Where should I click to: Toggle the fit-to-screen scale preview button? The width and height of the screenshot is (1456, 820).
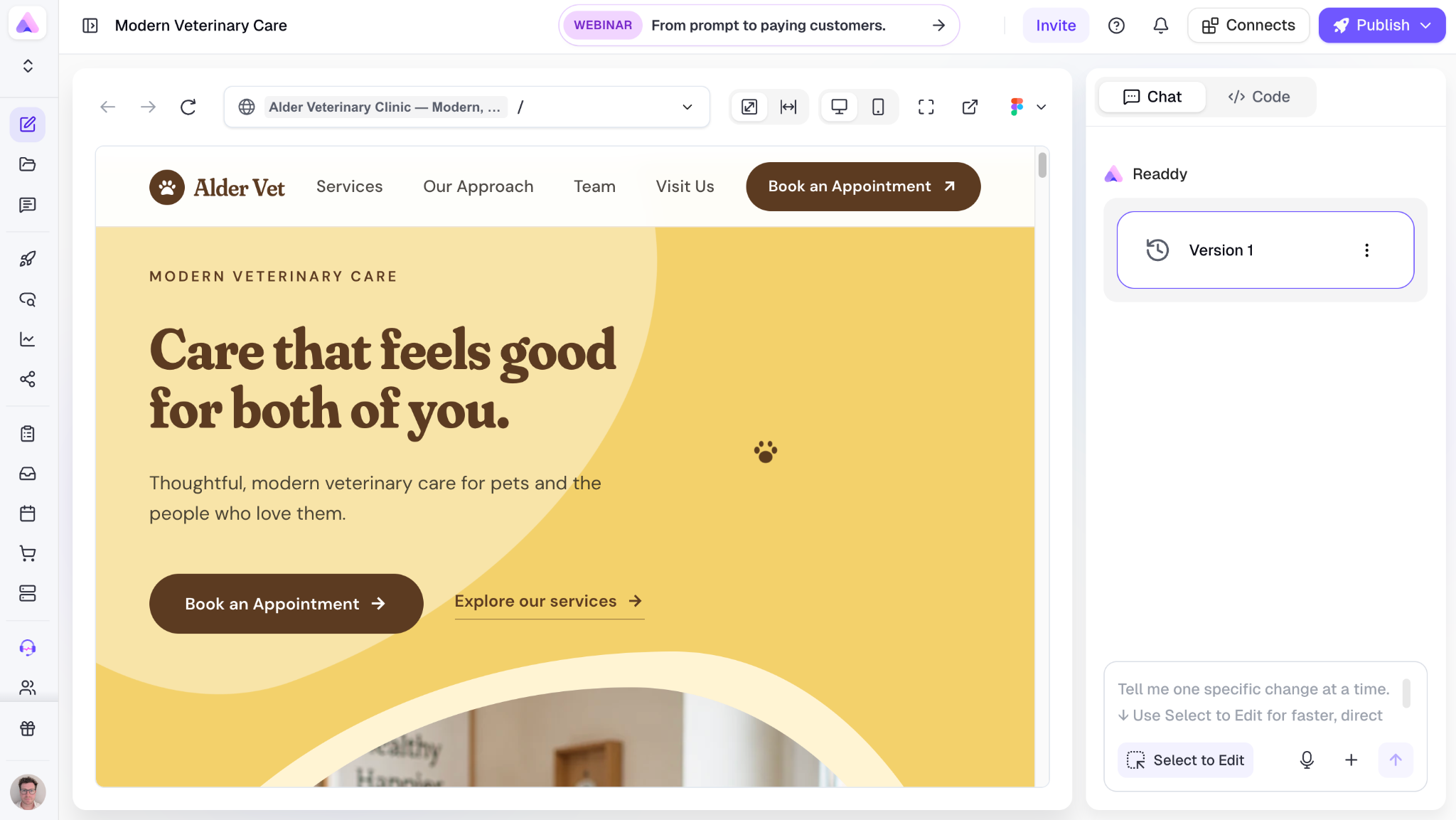[749, 107]
